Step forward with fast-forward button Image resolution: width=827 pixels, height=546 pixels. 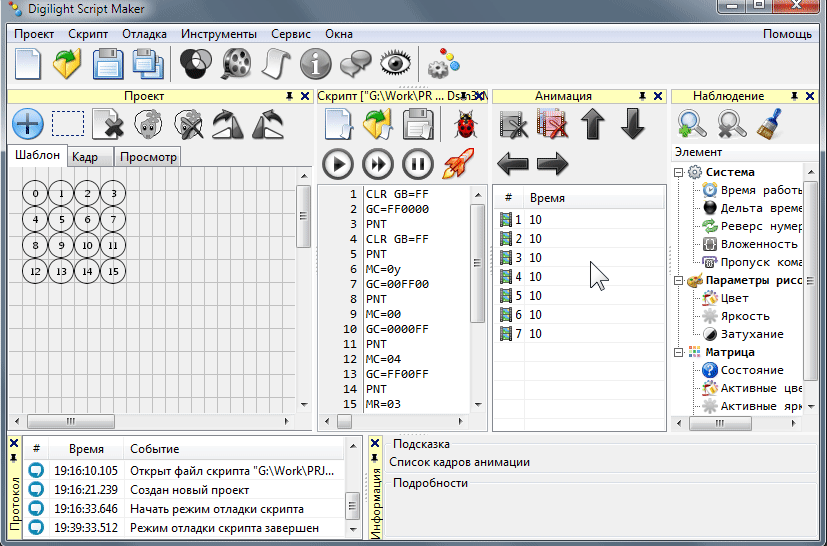point(378,164)
